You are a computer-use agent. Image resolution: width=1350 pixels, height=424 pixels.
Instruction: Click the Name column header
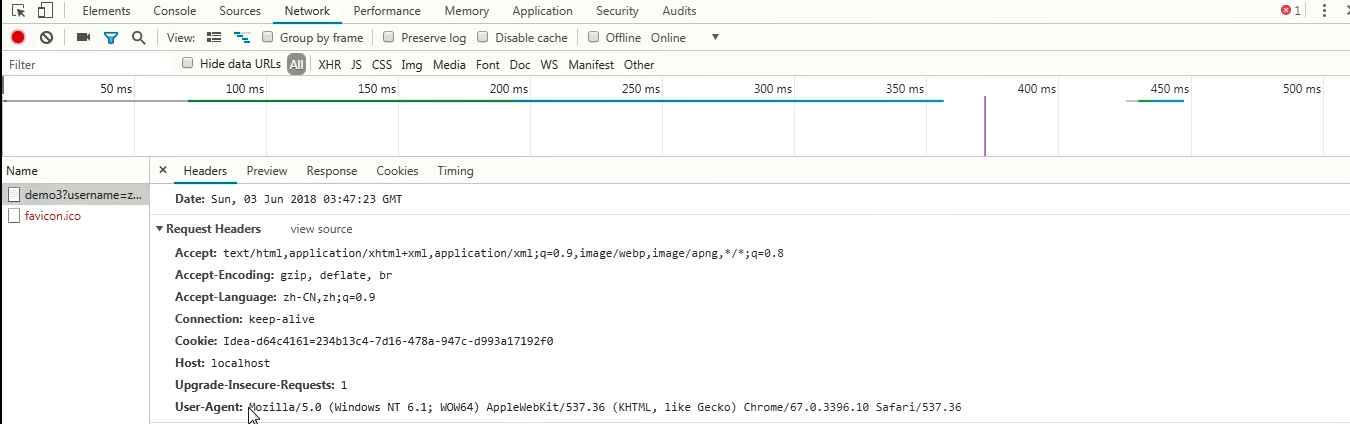(75, 171)
